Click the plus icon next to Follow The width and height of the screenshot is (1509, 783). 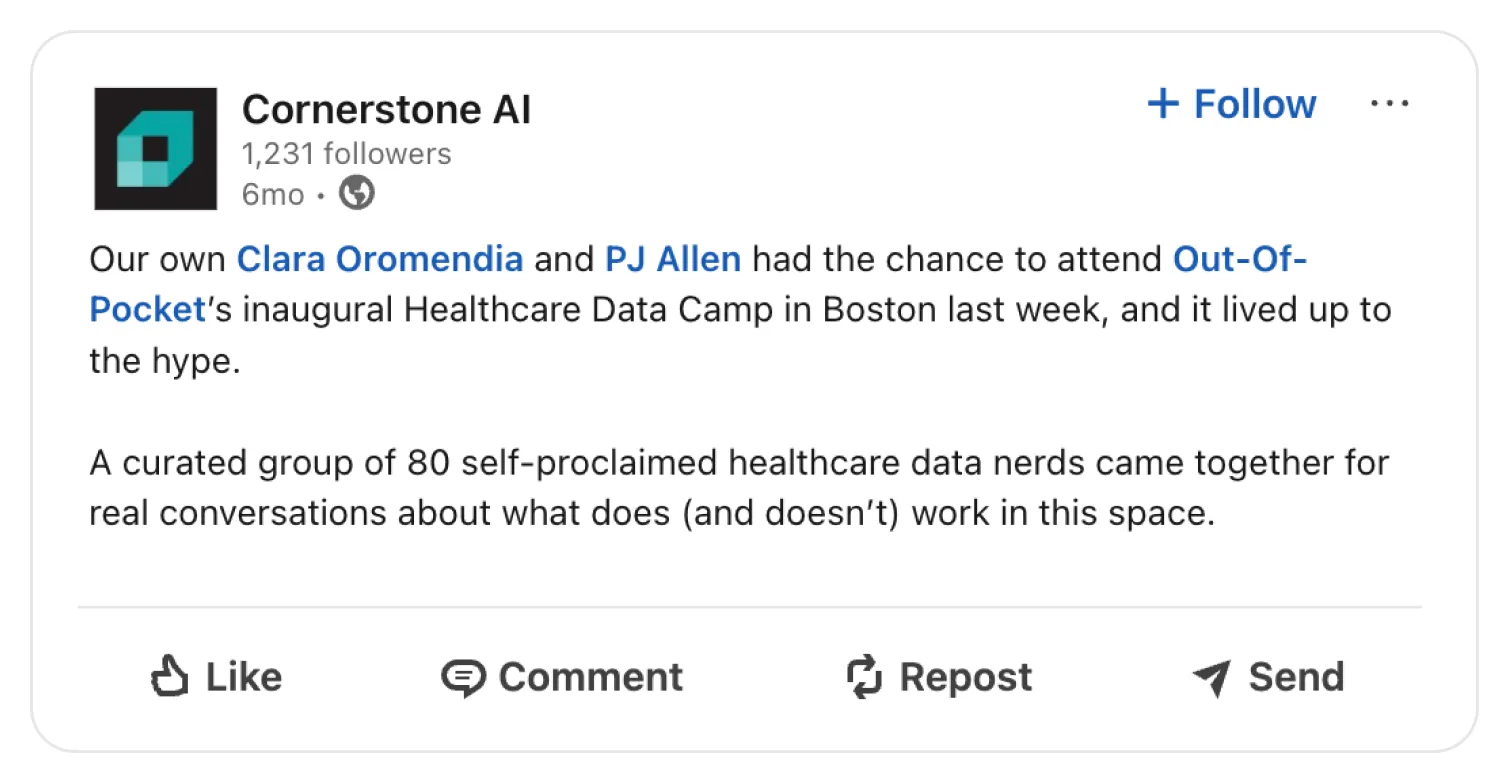click(1163, 102)
